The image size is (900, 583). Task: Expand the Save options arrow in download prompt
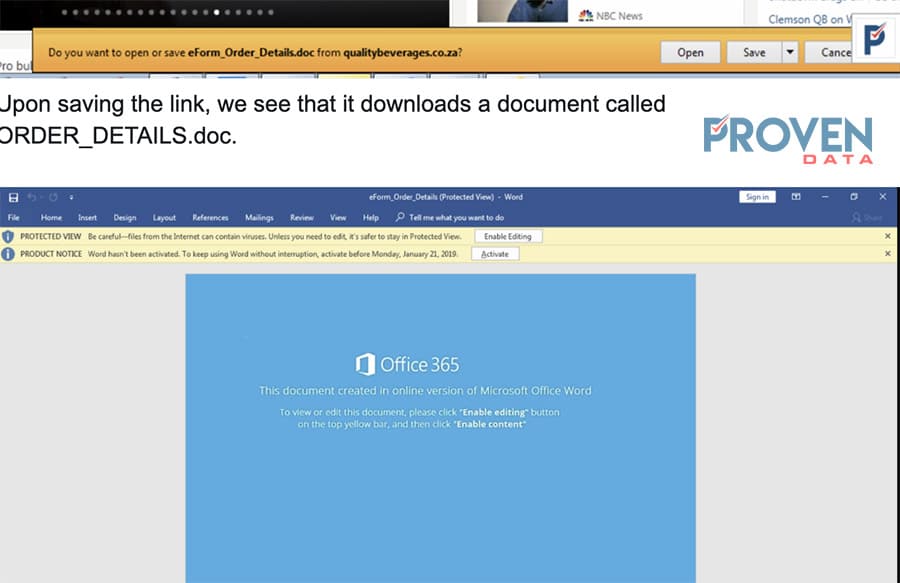tap(790, 53)
